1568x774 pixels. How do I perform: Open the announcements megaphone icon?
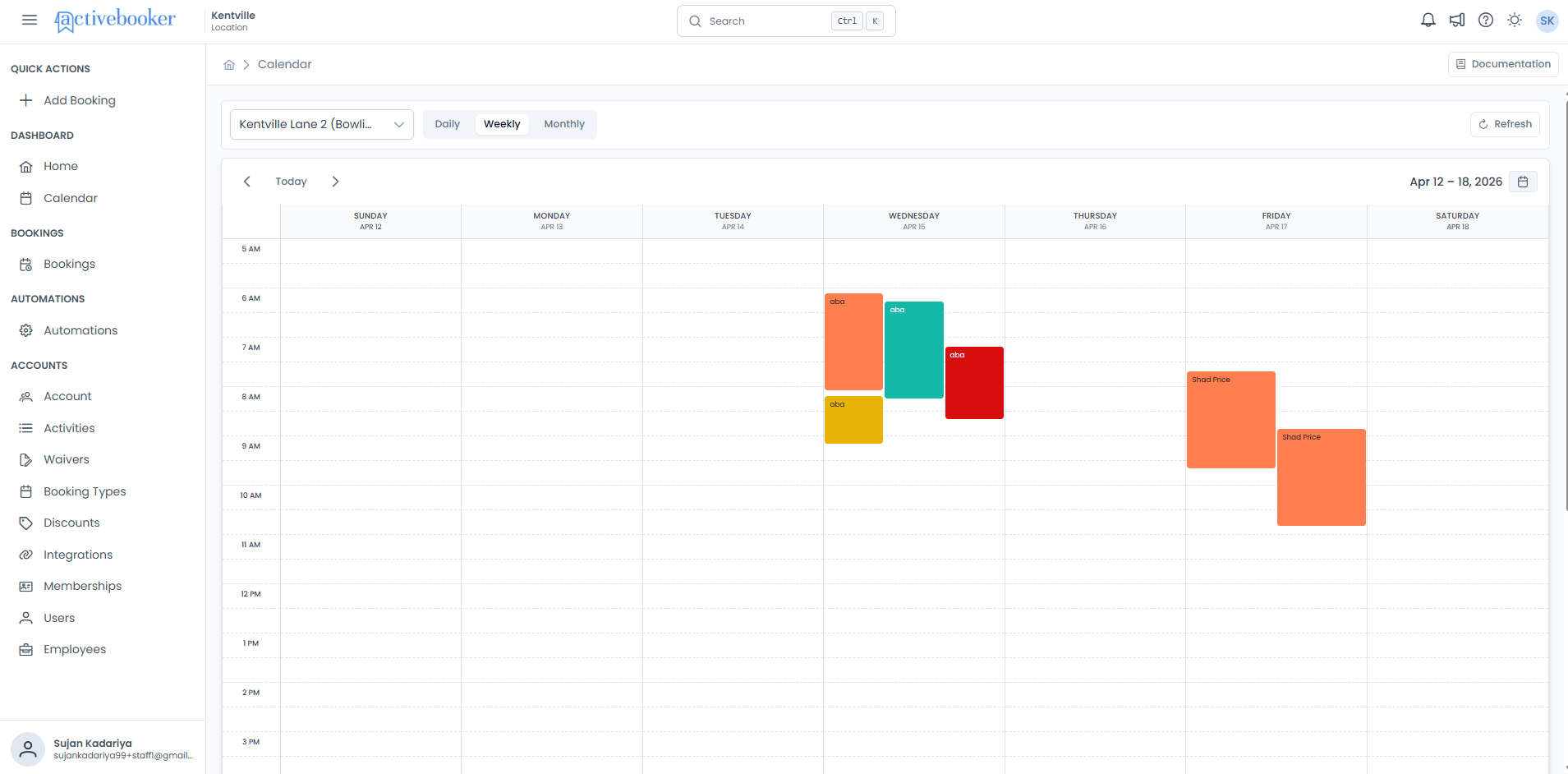pyautogui.click(x=1457, y=21)
